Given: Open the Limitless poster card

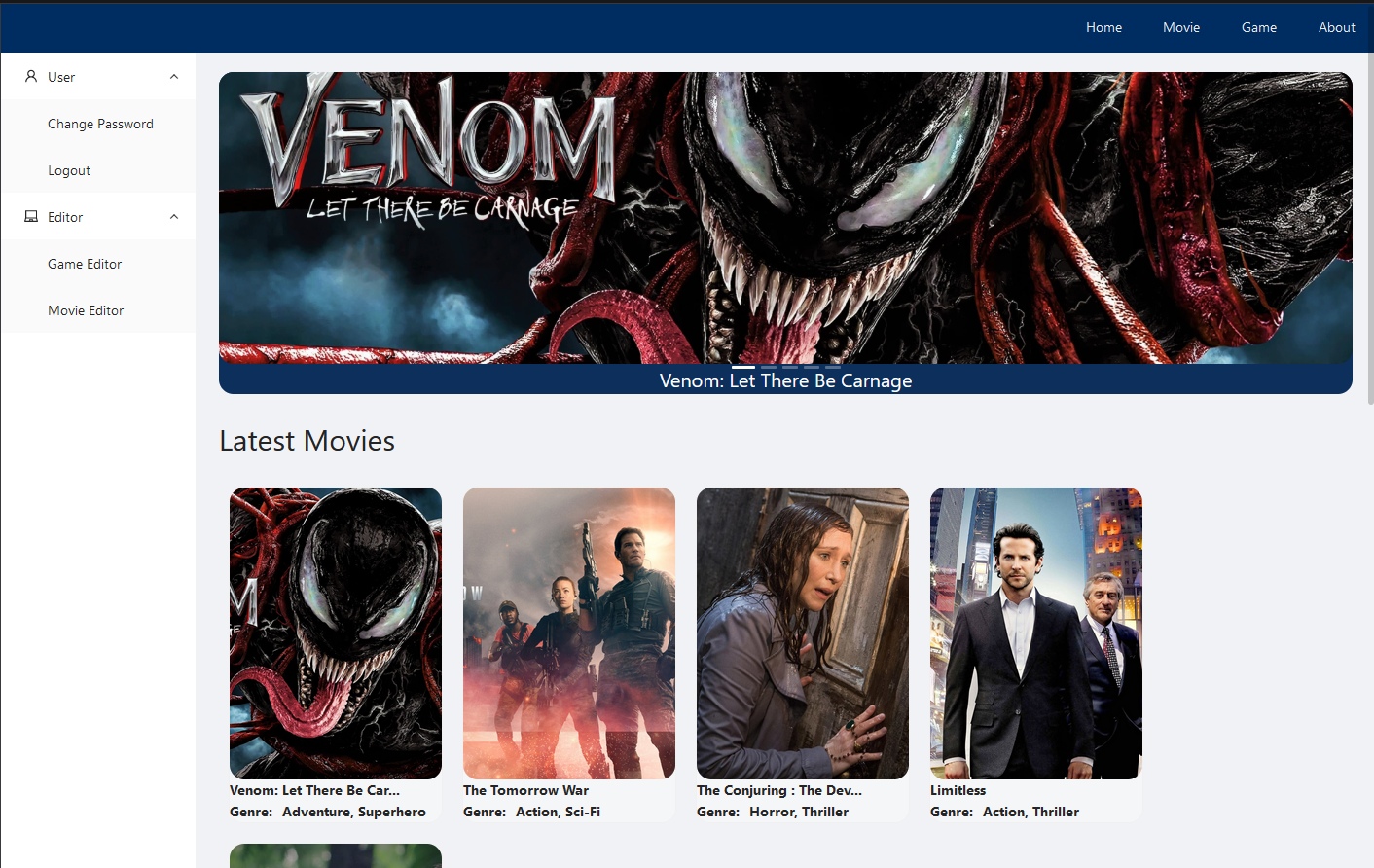Looking at the screenshot, I should (x=1036, y=633).
